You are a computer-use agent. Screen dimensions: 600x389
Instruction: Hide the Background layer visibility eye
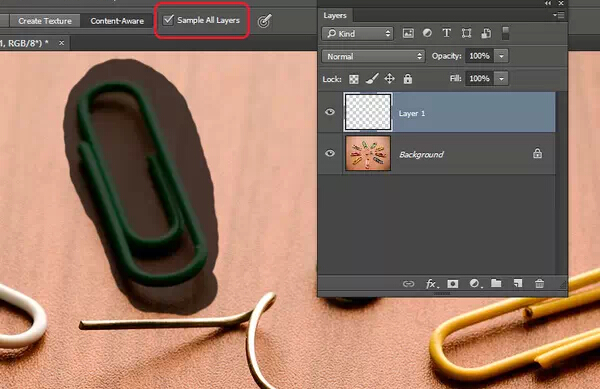tap(330, 153)
